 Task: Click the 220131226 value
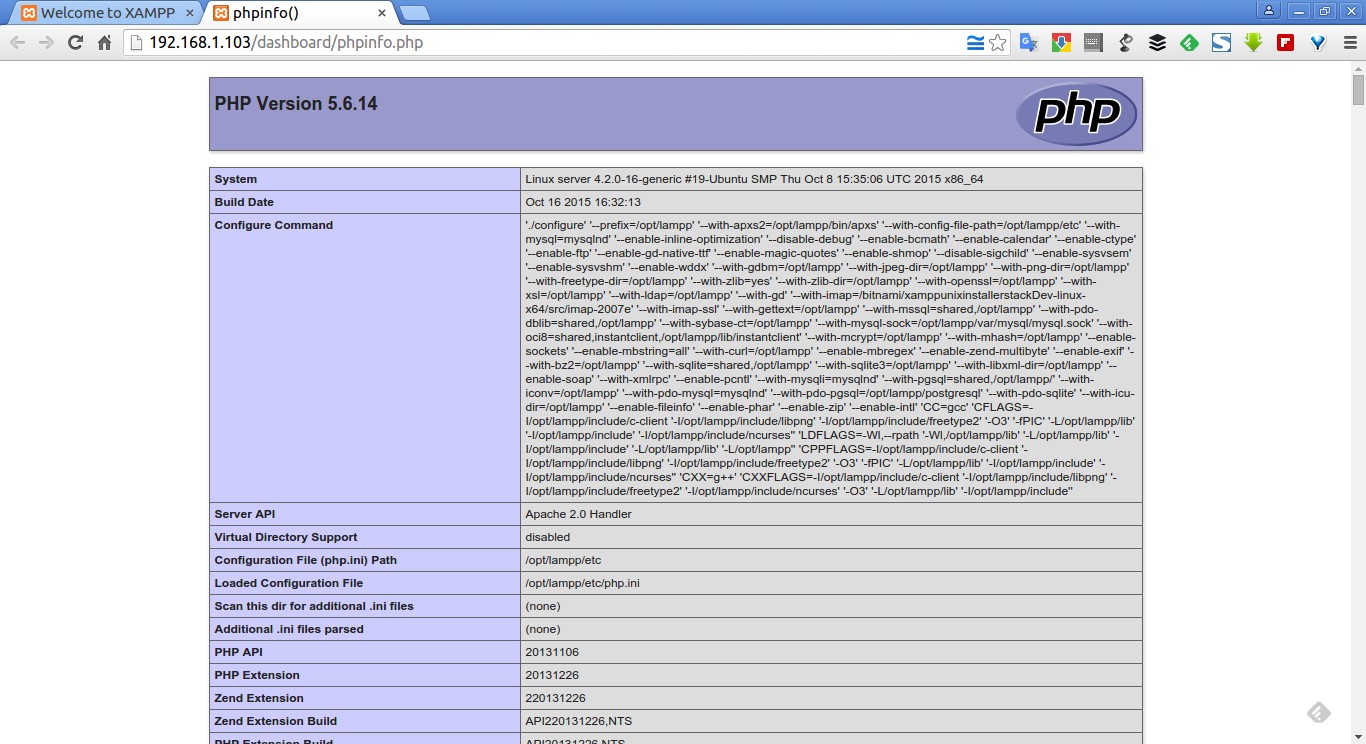click(555, 698)
